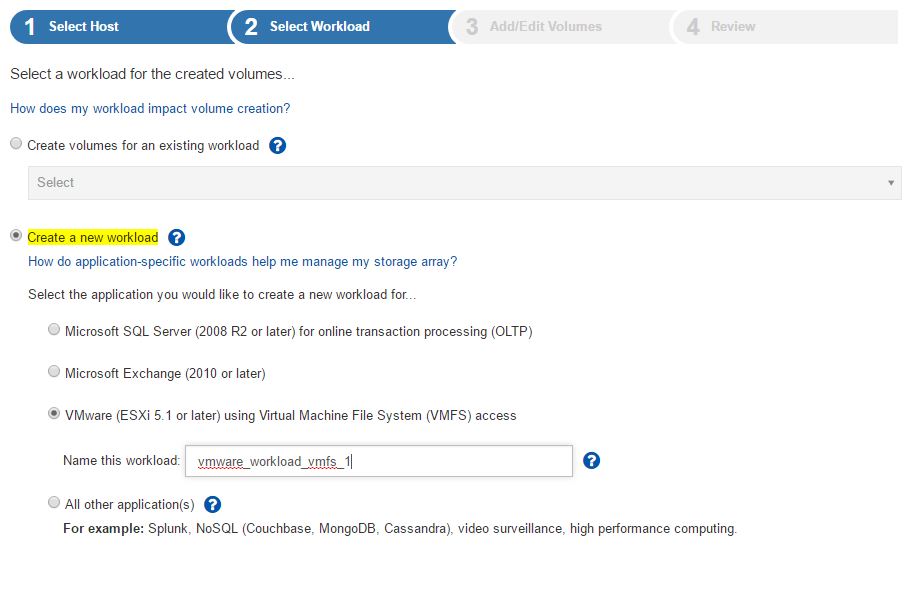The image size is (912, 606).
Task: Click the dropdown arrow on Select box
Action: [x=893, y=182]
